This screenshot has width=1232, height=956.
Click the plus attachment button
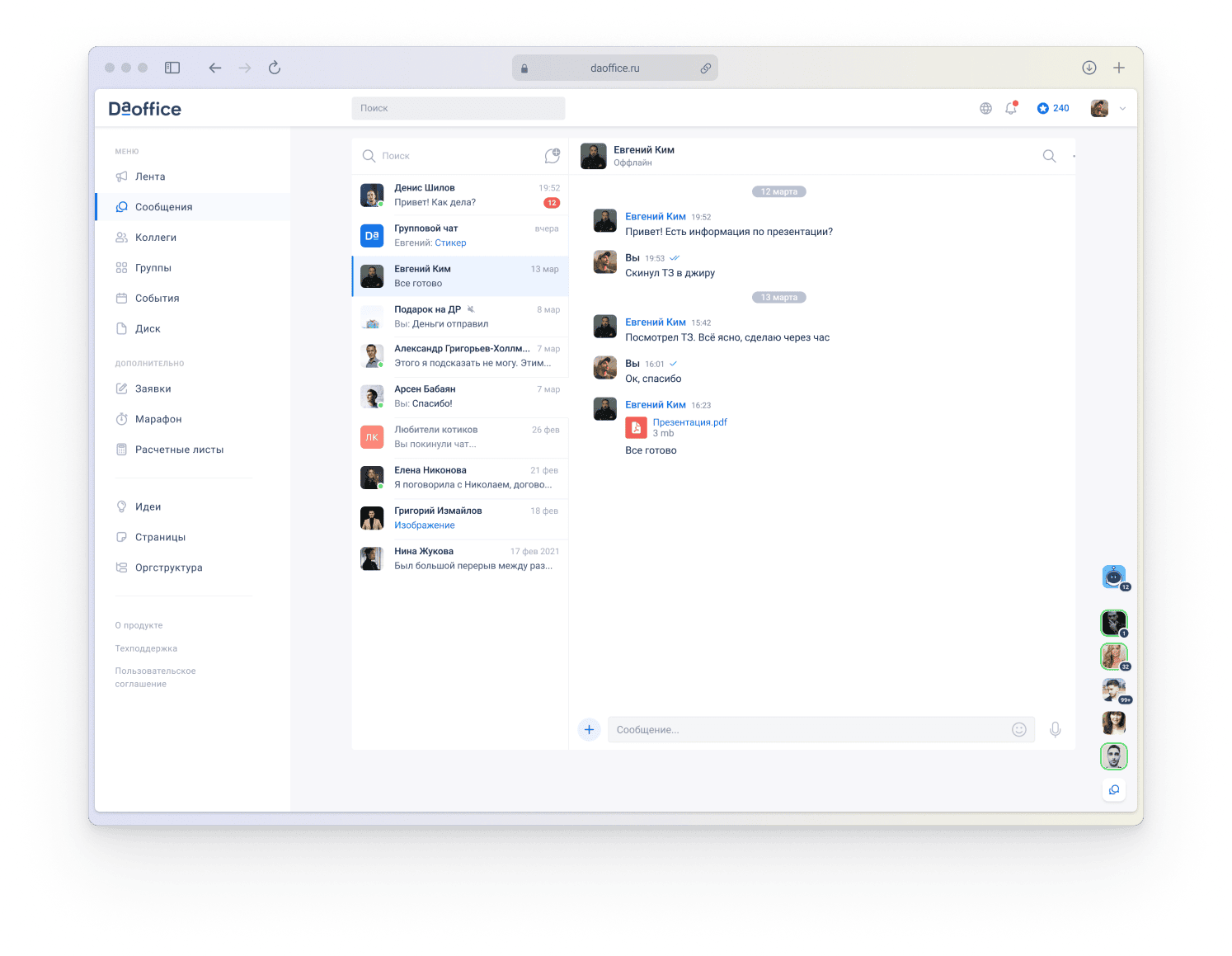(x=589, y=729)
